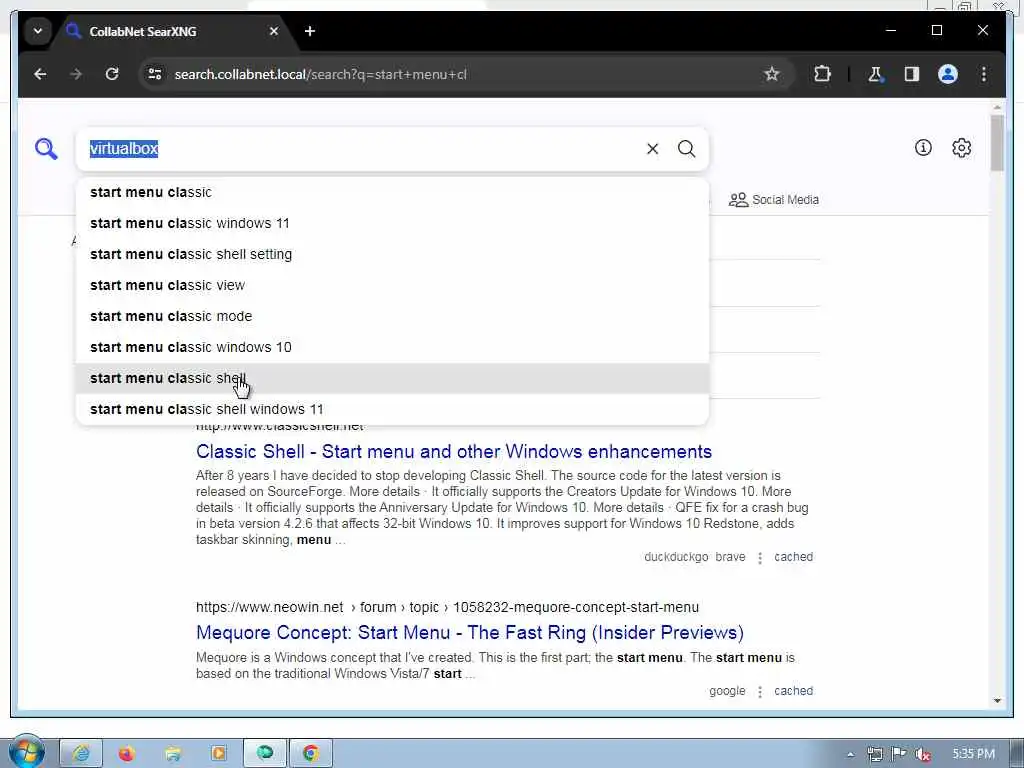1024x768 pixels.
Task: Open cached link for Classic Shell result
Action: [793, 557]
